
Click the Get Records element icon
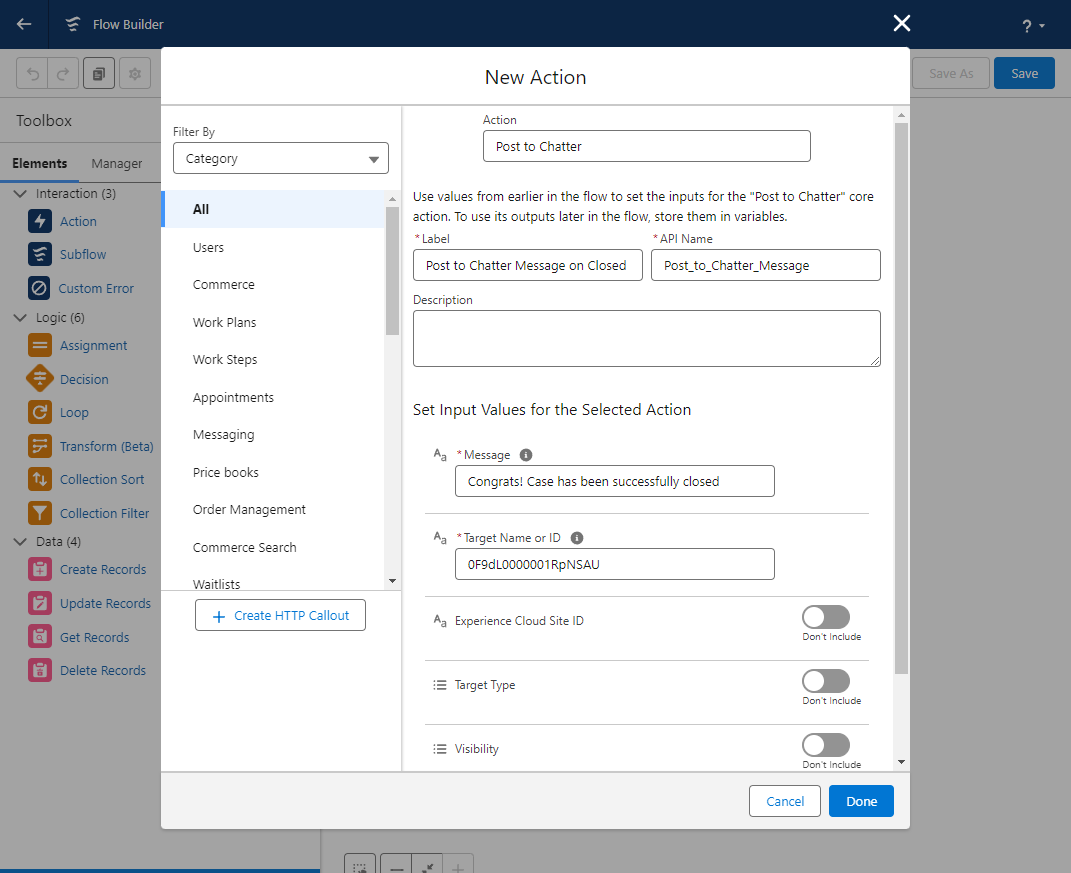pyautogui.click(x=40, y=637)
